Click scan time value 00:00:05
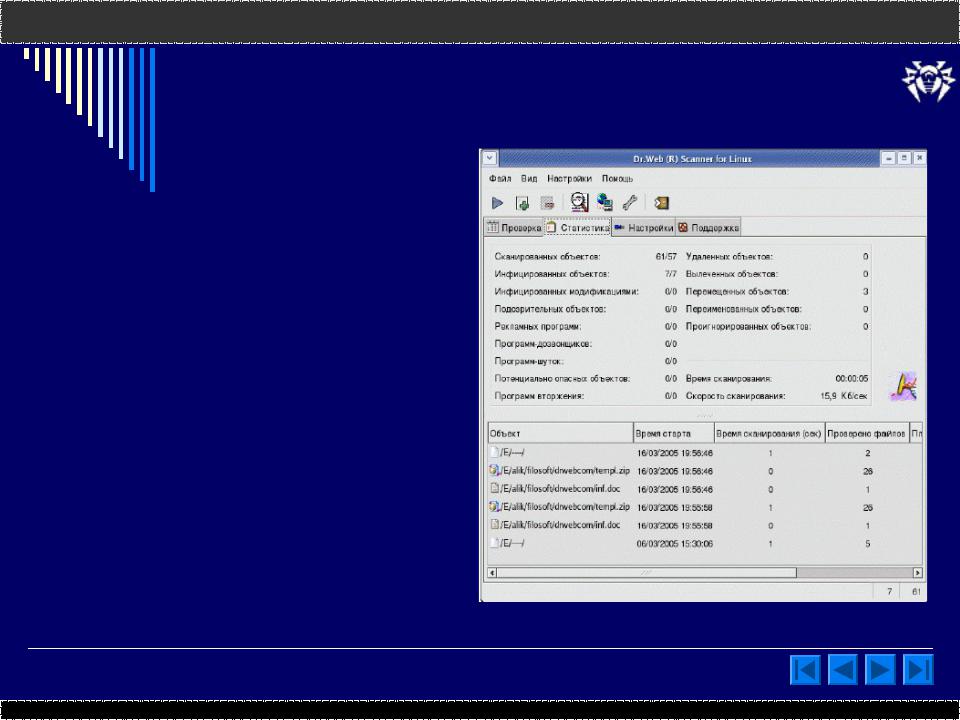 pyautogui.click(x=852, y=379)
